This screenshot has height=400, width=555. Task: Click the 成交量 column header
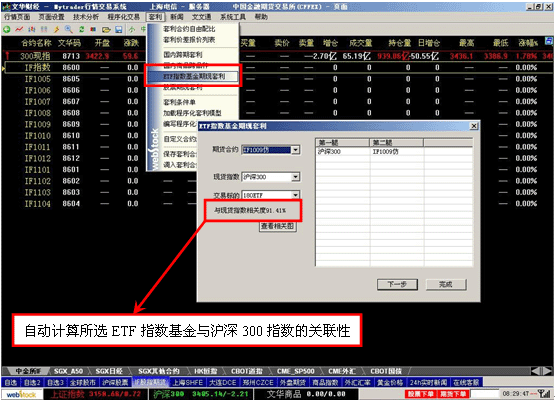[x=360, y=43]
